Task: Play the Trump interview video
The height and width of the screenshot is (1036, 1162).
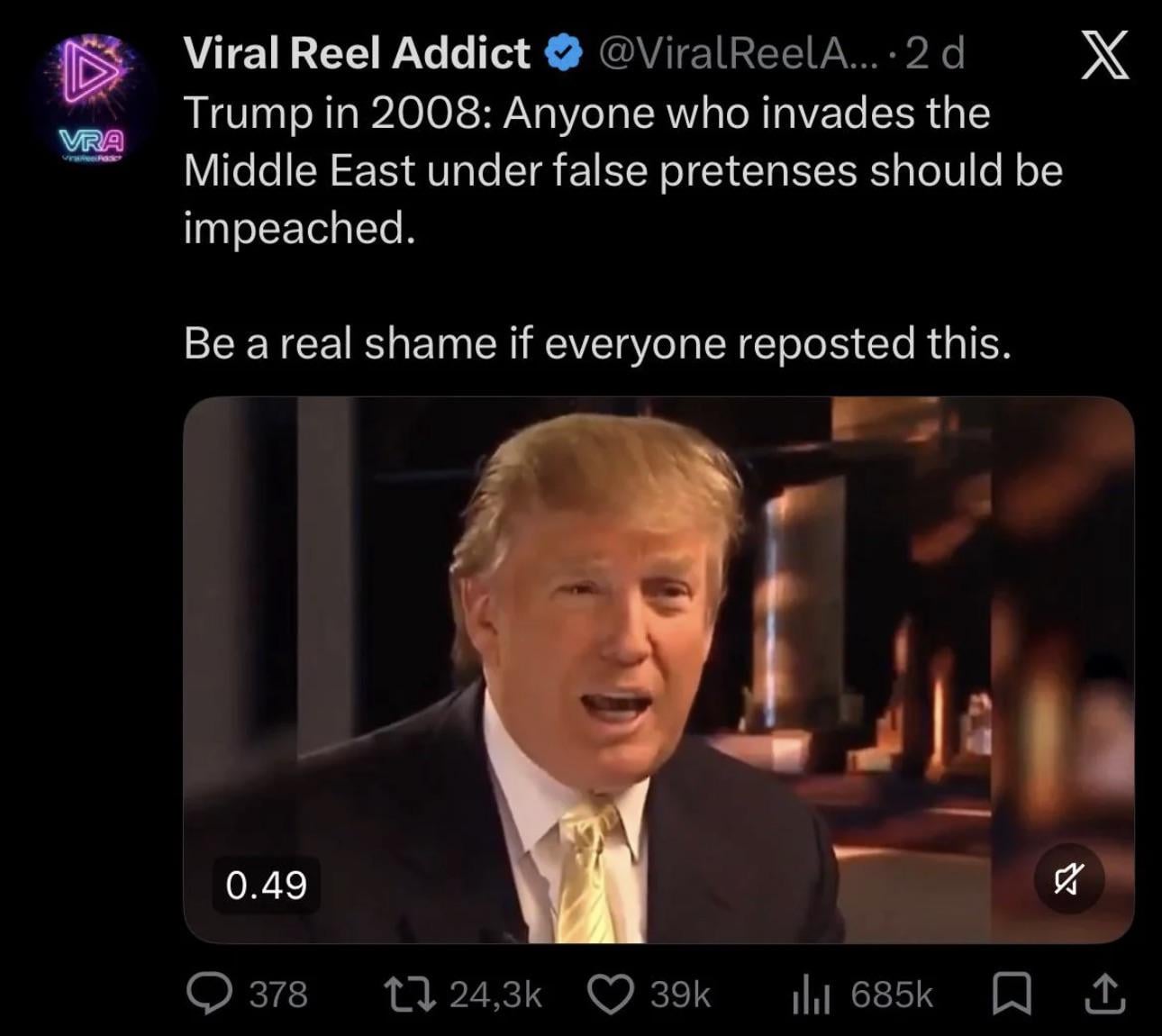Action: click(x=658, y=669)
